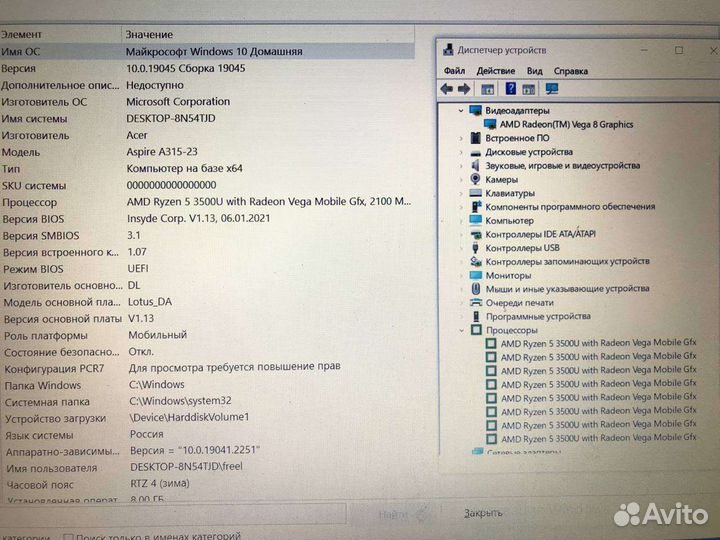720x540 pixels.
Task: Select the last AMD Ryzen 5 3500U processor entry
Action: pyautogui.click(x=591, y=438)
